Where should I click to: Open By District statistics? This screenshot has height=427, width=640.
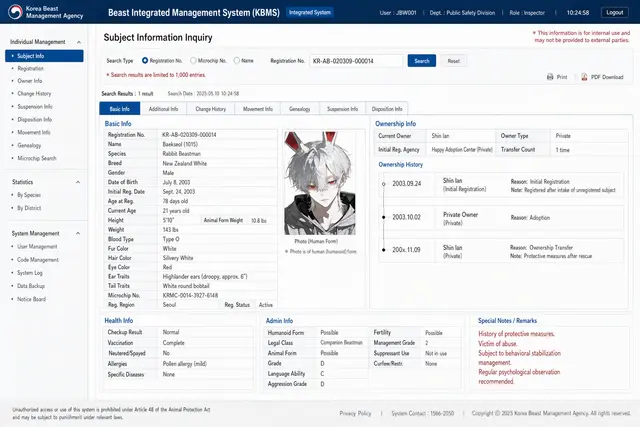click(x=29, y=208)
